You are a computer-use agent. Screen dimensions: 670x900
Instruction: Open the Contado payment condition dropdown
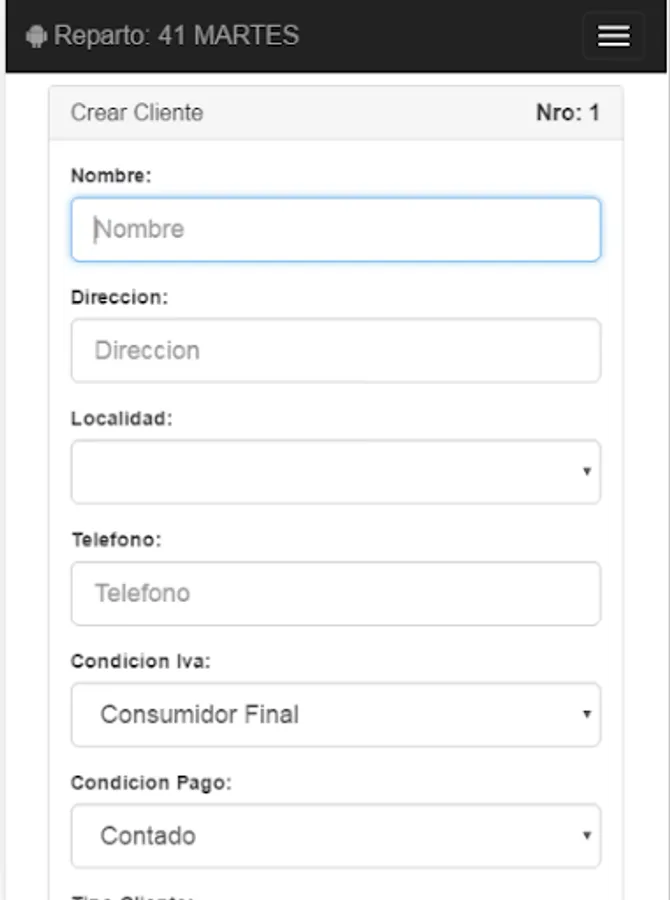click(x=335, y=835)
